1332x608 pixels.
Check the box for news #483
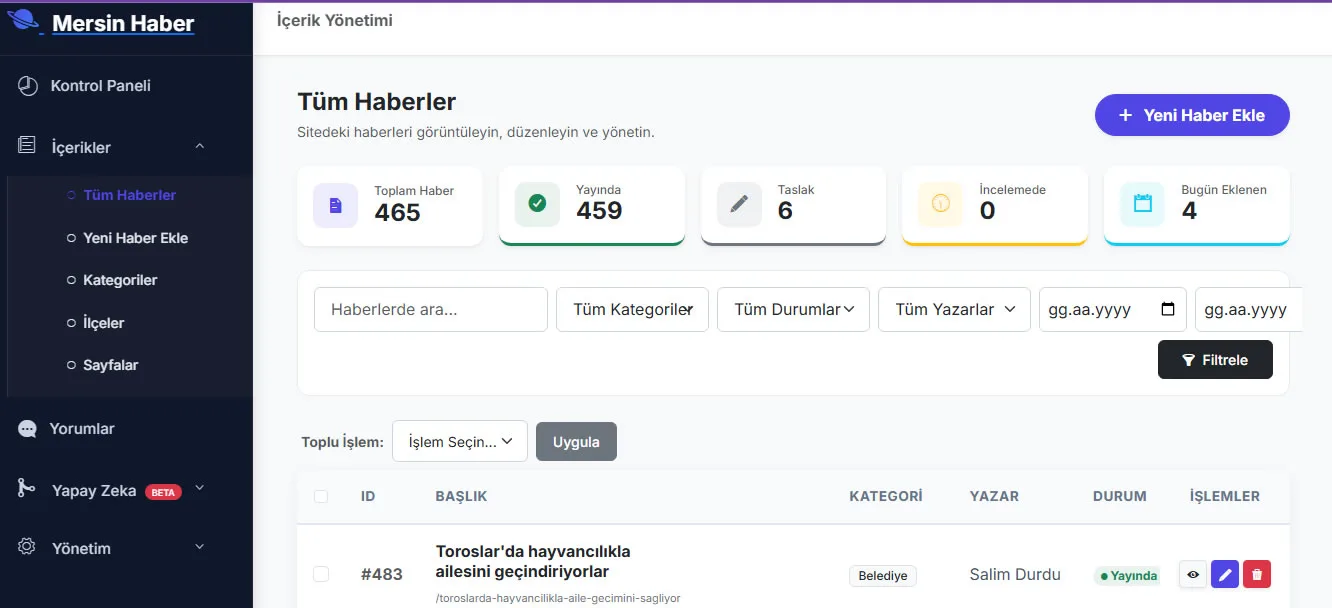coord(321,574)
